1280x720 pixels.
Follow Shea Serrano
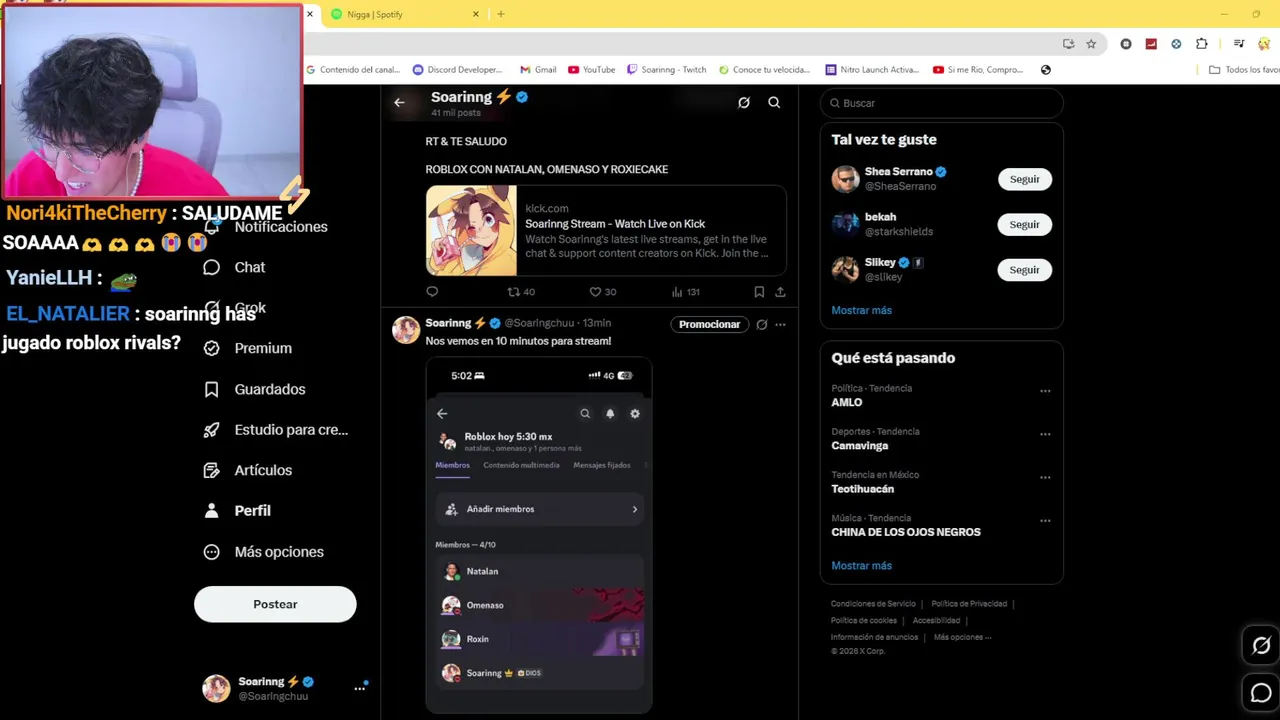click(x=1024, y=179)
